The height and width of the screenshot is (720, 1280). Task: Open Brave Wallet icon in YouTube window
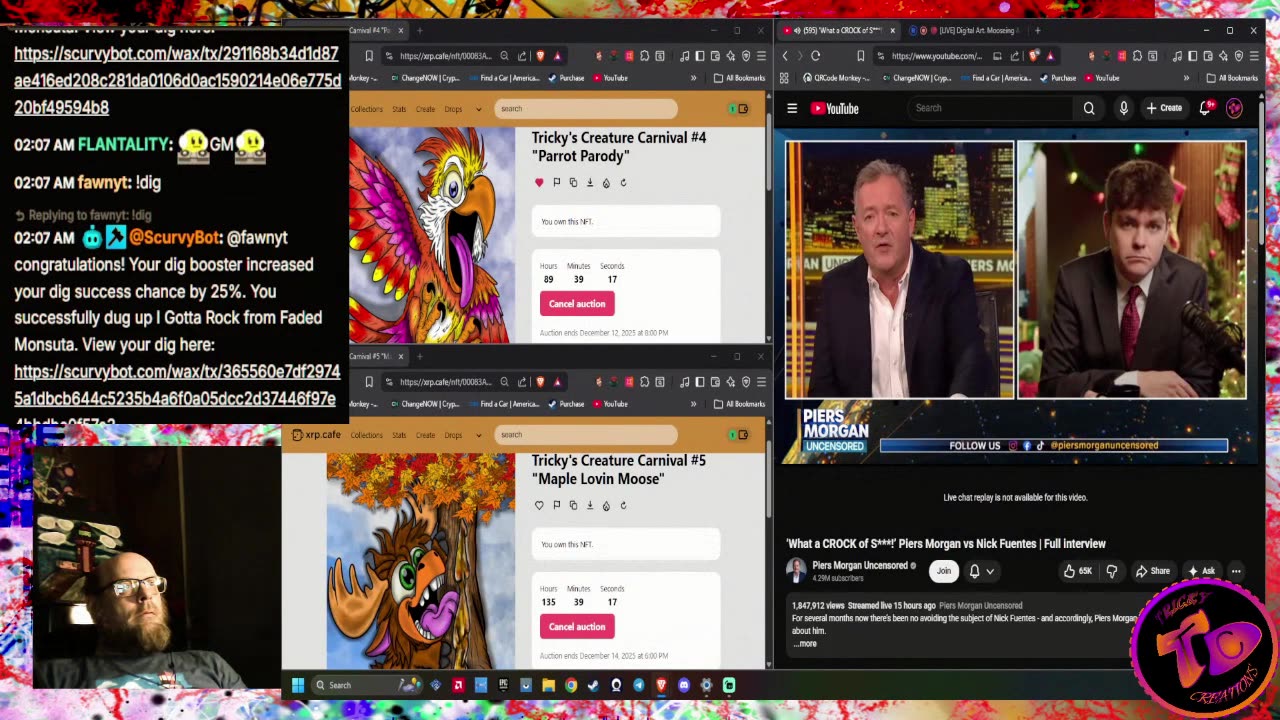(x=1207, y=56)
